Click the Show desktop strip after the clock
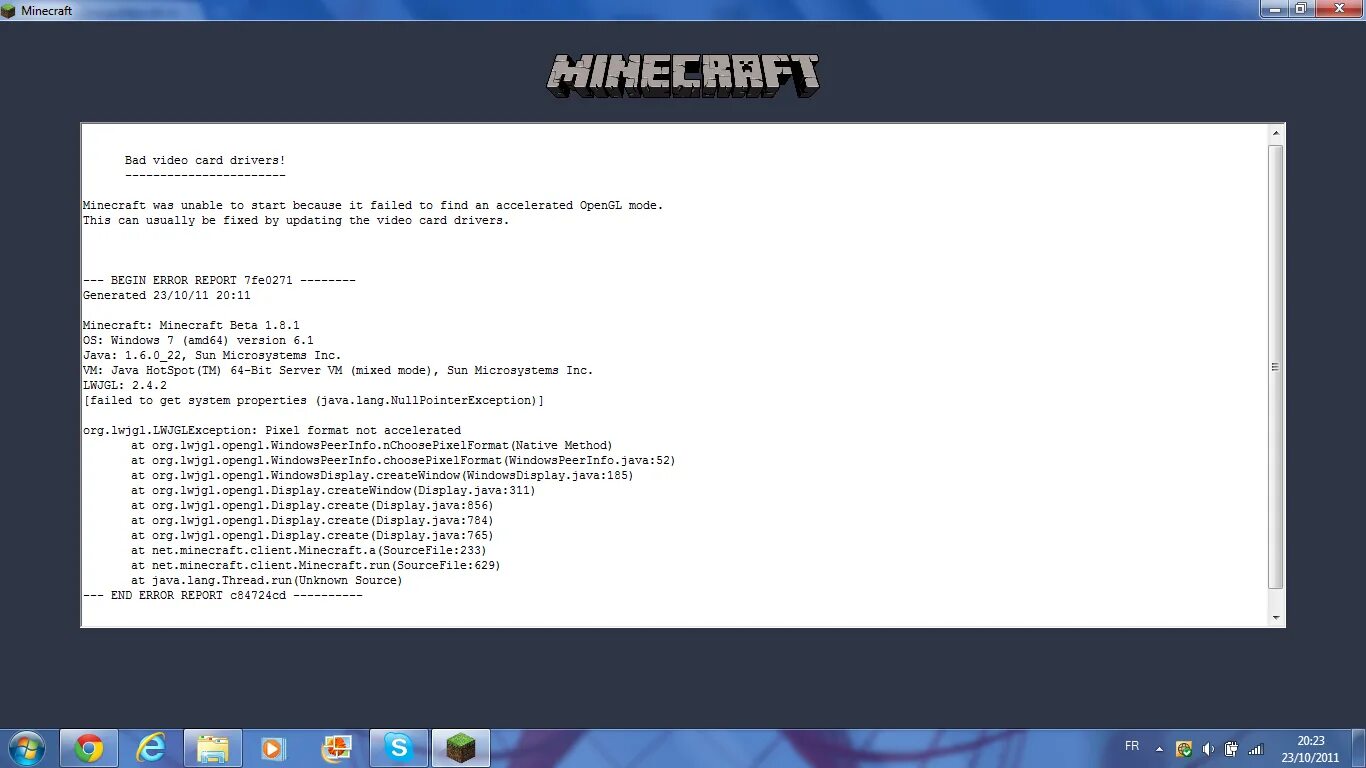The width and height of the screenshot is (1366, 768). click(x=1358, y=749)
